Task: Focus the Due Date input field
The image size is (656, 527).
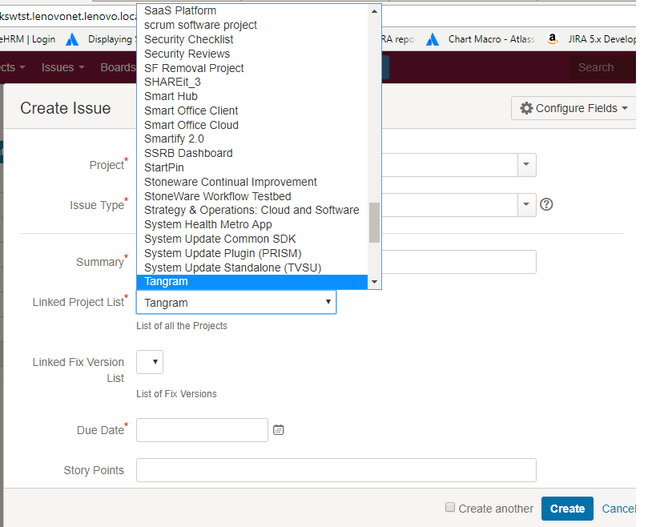Action: 202,430
